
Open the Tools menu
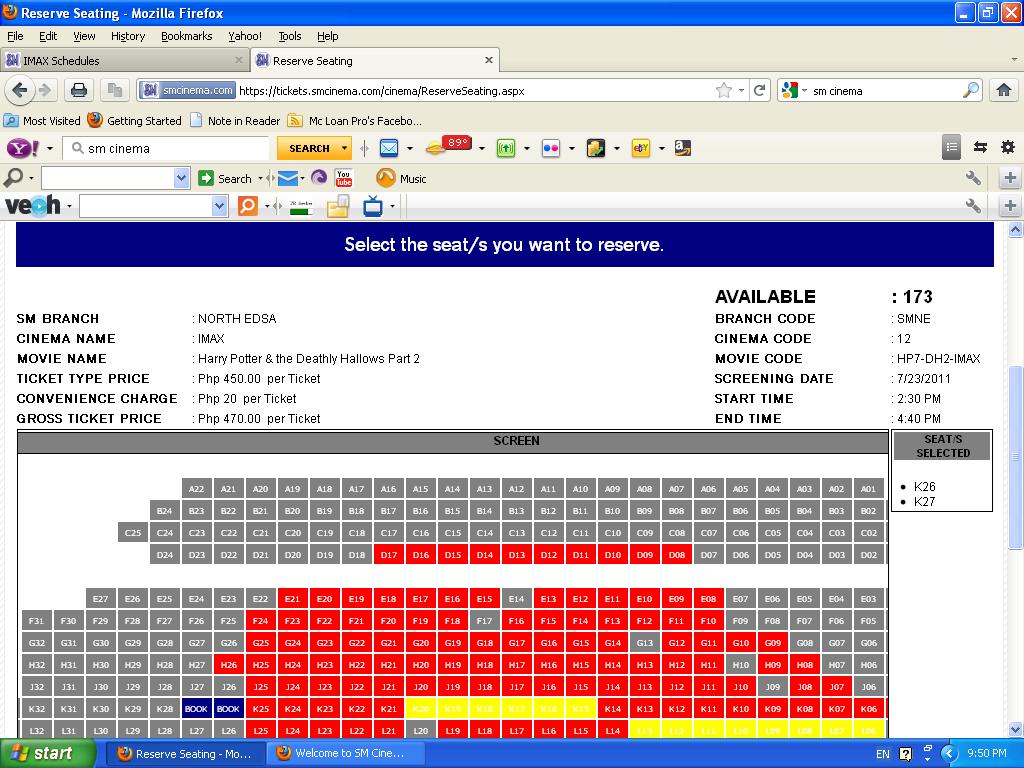(x=289, y=36)
